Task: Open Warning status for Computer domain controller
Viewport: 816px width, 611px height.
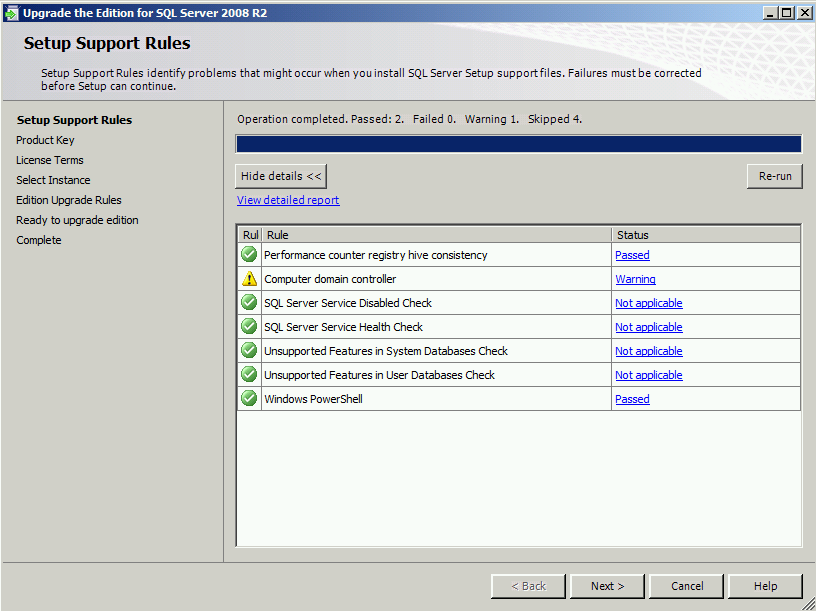Action: point(635,279)
